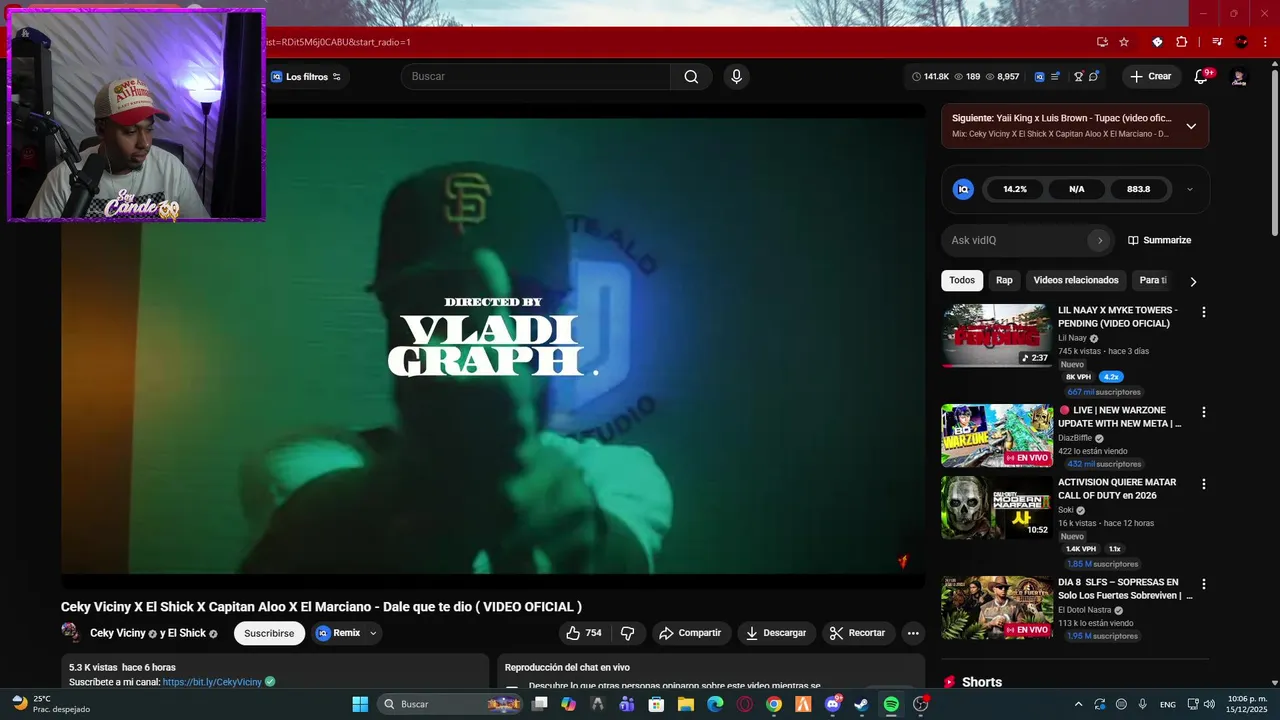1280x720 pixels.
Task: Open the Warzone live stream thumbnail
Action: pyautogui.click(x=997, y=436)
